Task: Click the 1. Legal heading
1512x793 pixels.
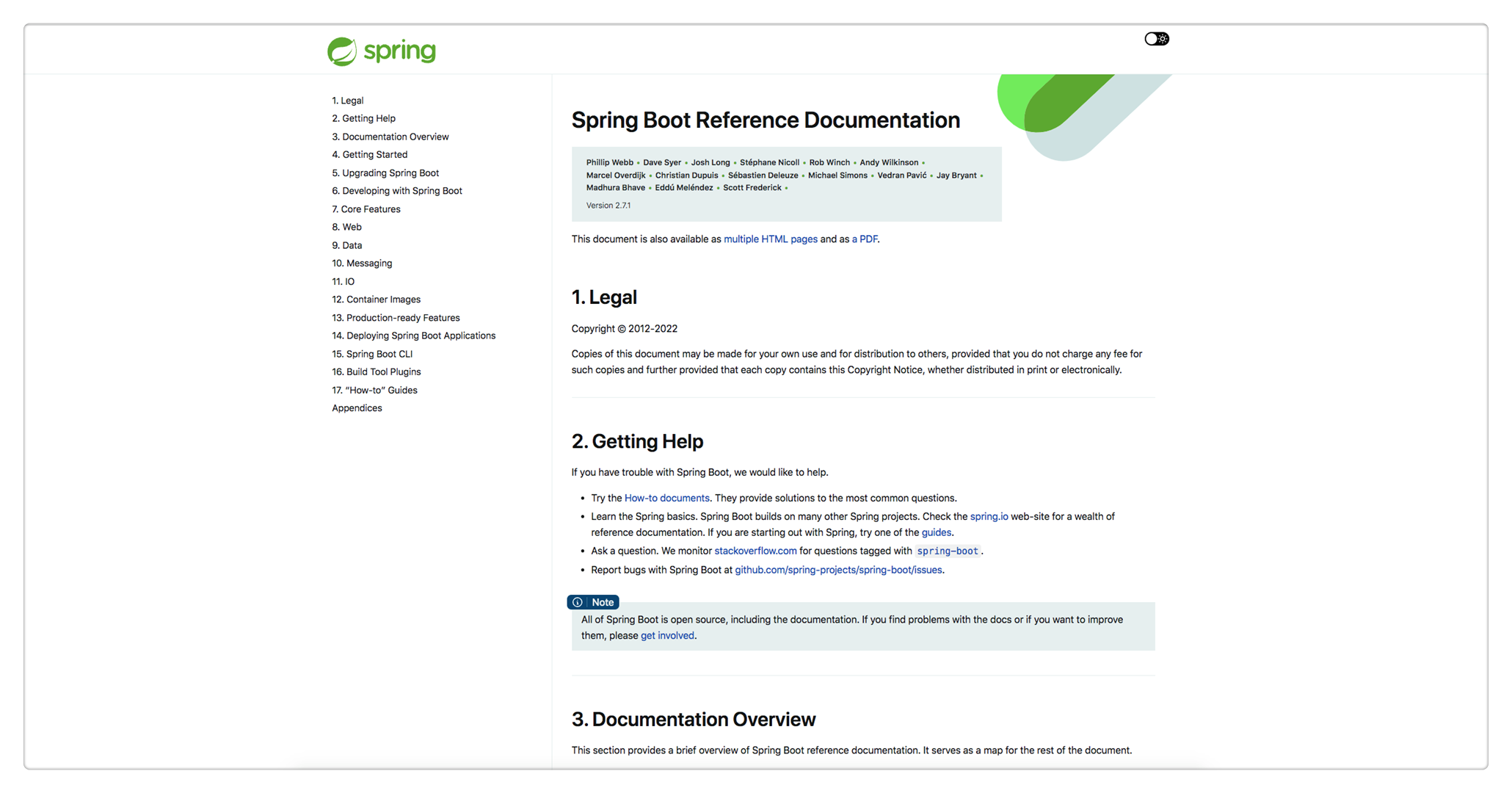Action: pyautogui.click(x=604, y=297)
